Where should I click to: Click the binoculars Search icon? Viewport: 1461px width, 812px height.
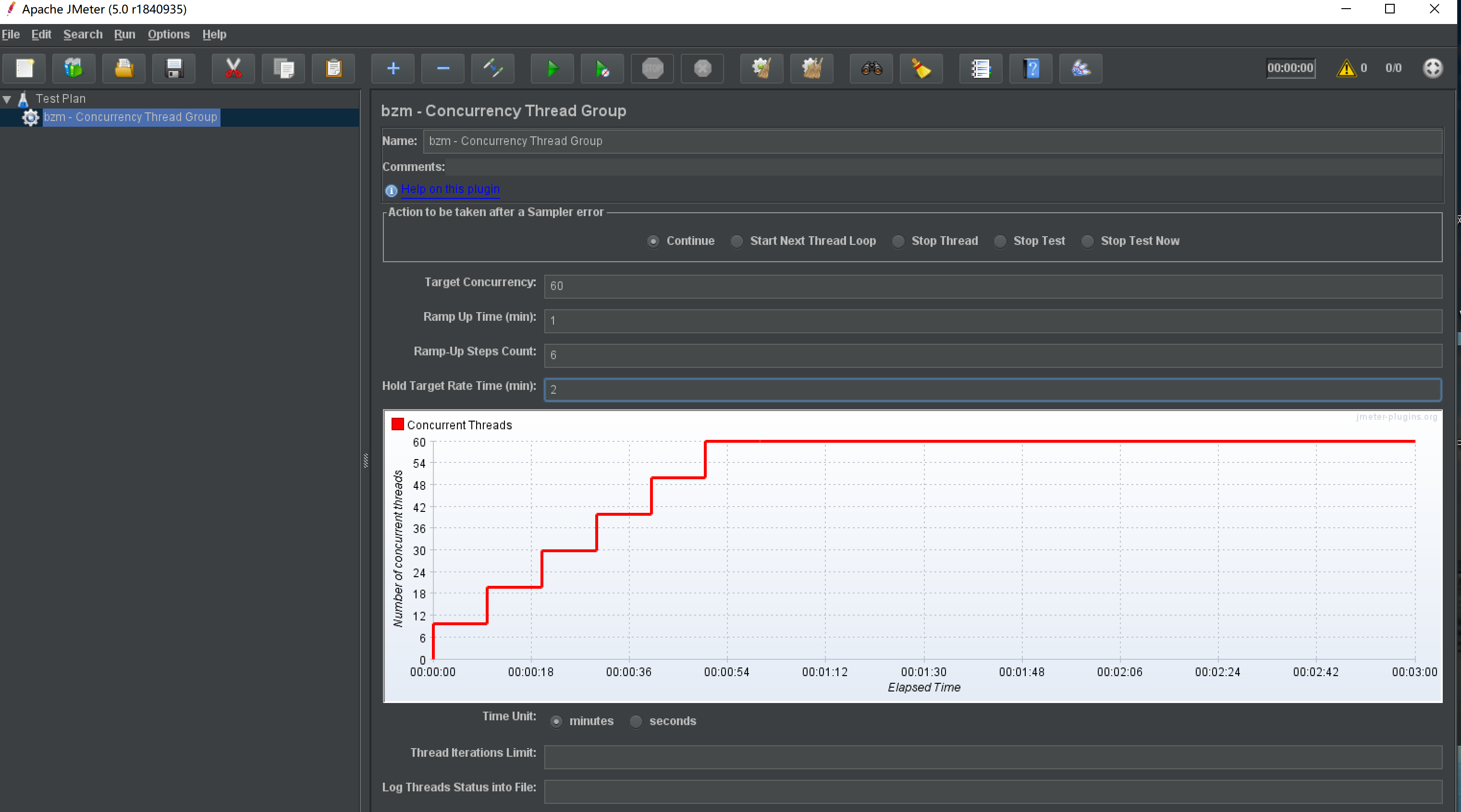pos(871,69)
